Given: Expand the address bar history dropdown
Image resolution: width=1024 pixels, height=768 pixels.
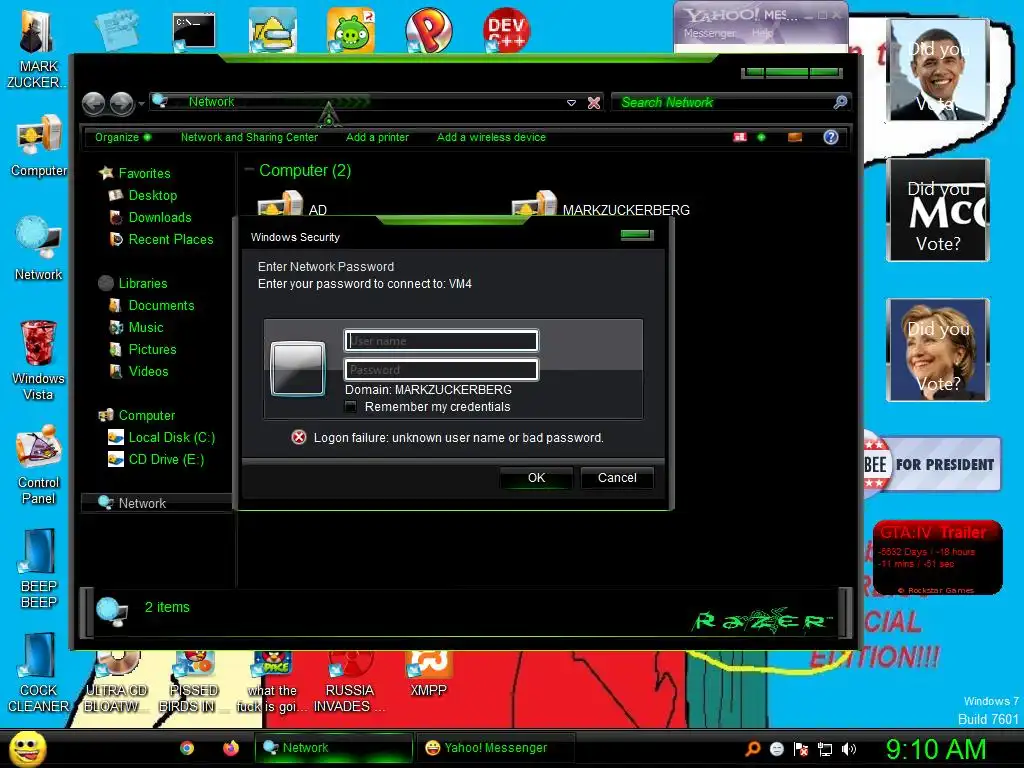Looking at the screenshot, I should [571, 103].
